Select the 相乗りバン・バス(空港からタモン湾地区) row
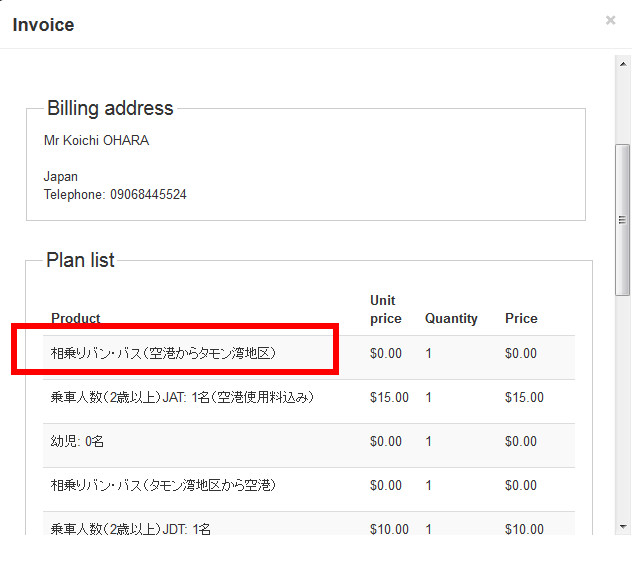The width and height of the screenshot is (632, 561). coord(163,353)
